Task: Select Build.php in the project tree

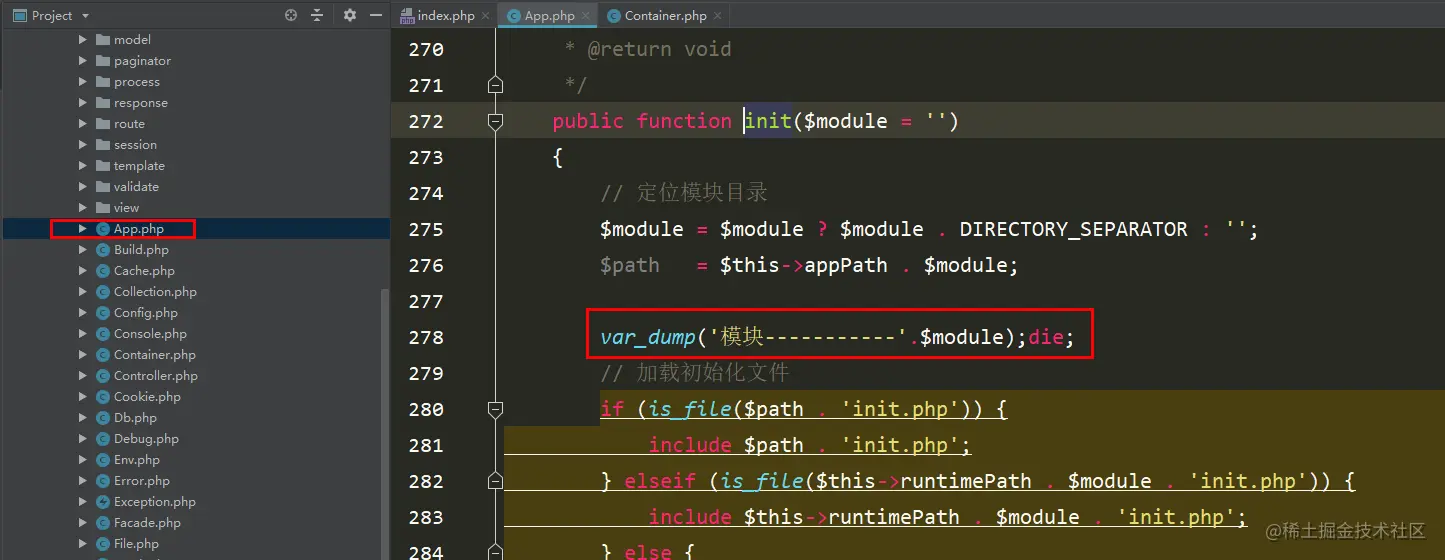Action: click(141, 250)
